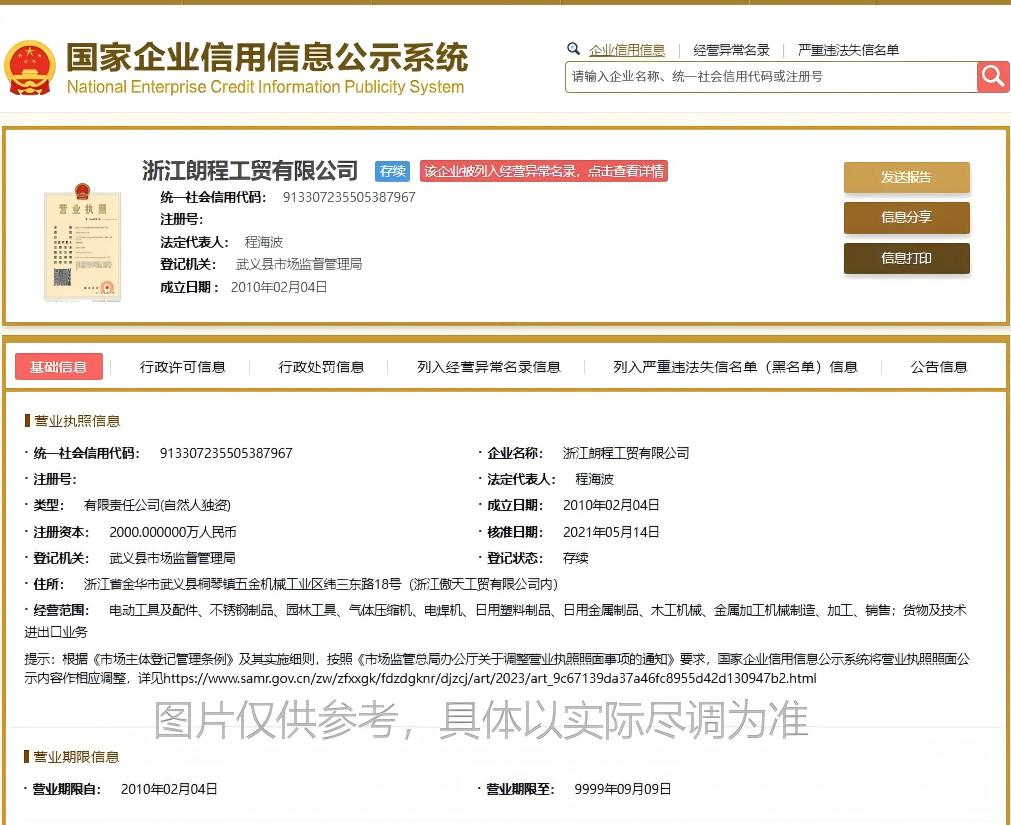This screenshot has width=1011, height=825.
Task: Click the 信息打印 button
Action: (x=906, y=258)
